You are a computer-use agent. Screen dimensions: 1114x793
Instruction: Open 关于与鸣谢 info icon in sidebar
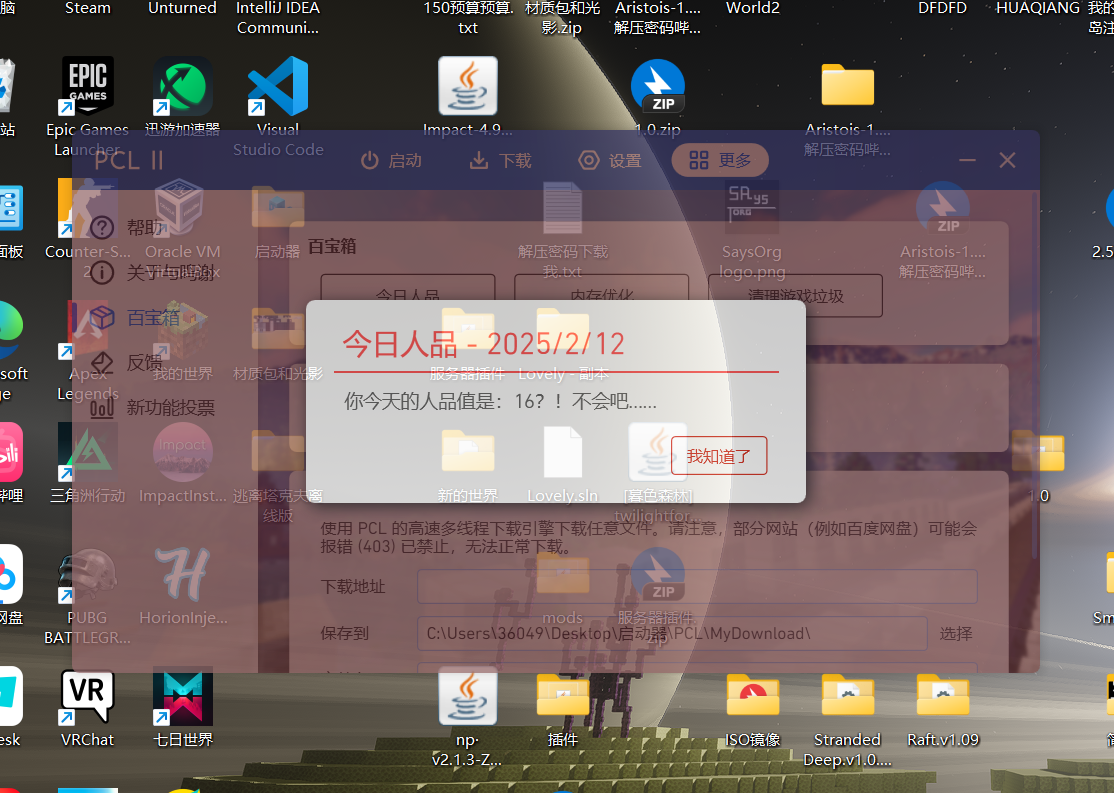pos(102,272)
